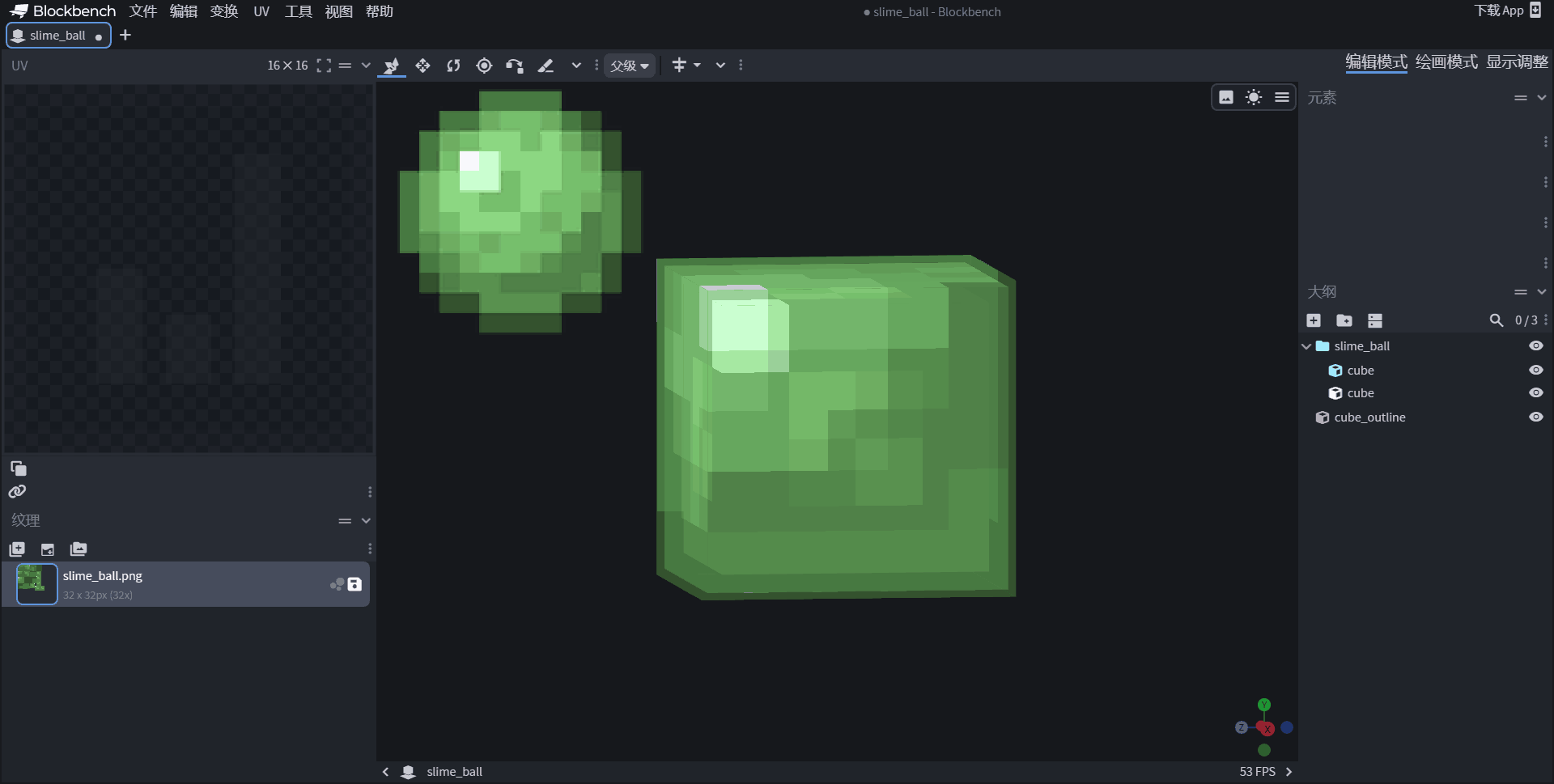
Task: Save the slime_ball.png texture
Action: pos(355,584)
